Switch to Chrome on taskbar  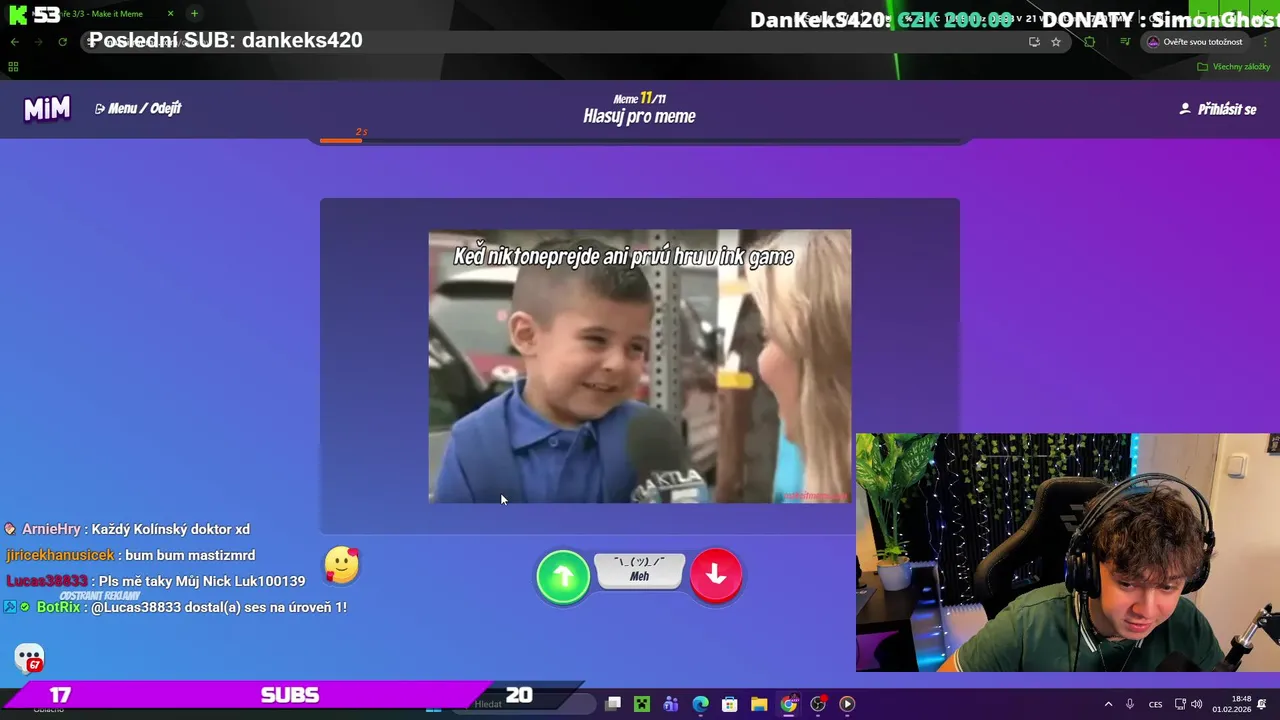point(789,704)
